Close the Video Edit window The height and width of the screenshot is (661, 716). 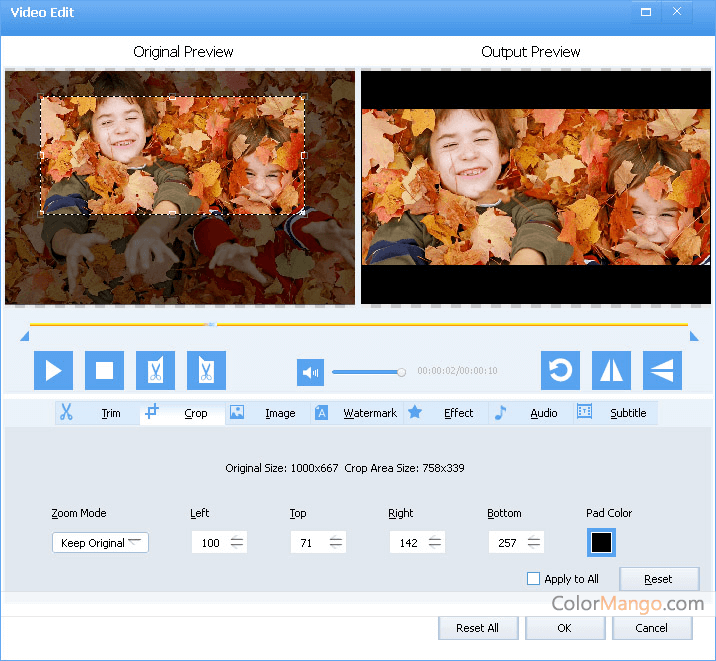pyautogui.click(x=677, y=12)
